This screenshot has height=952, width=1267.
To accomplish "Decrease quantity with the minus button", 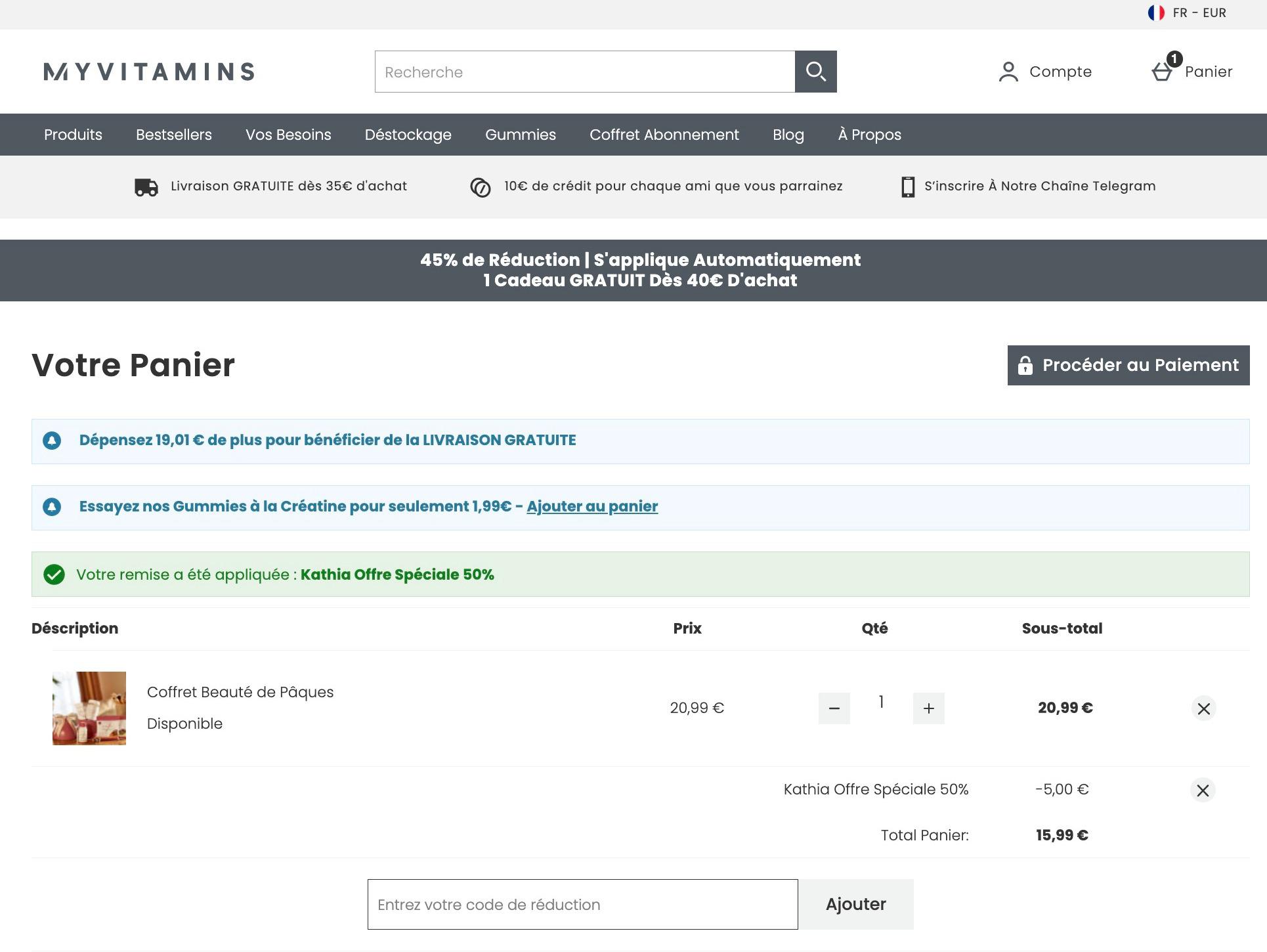I will click(x=834, y=708).
